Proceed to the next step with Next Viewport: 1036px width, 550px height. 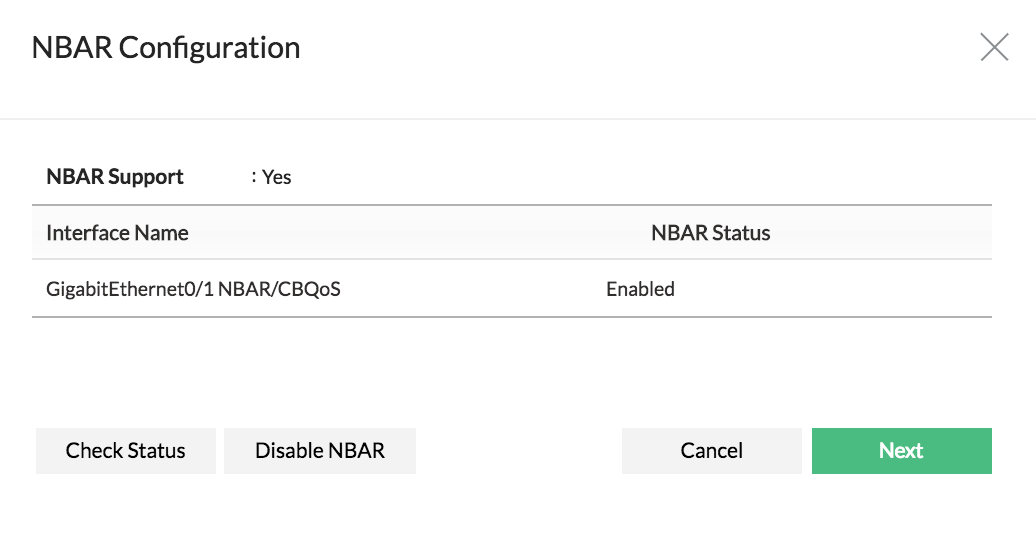coord(901,451)
